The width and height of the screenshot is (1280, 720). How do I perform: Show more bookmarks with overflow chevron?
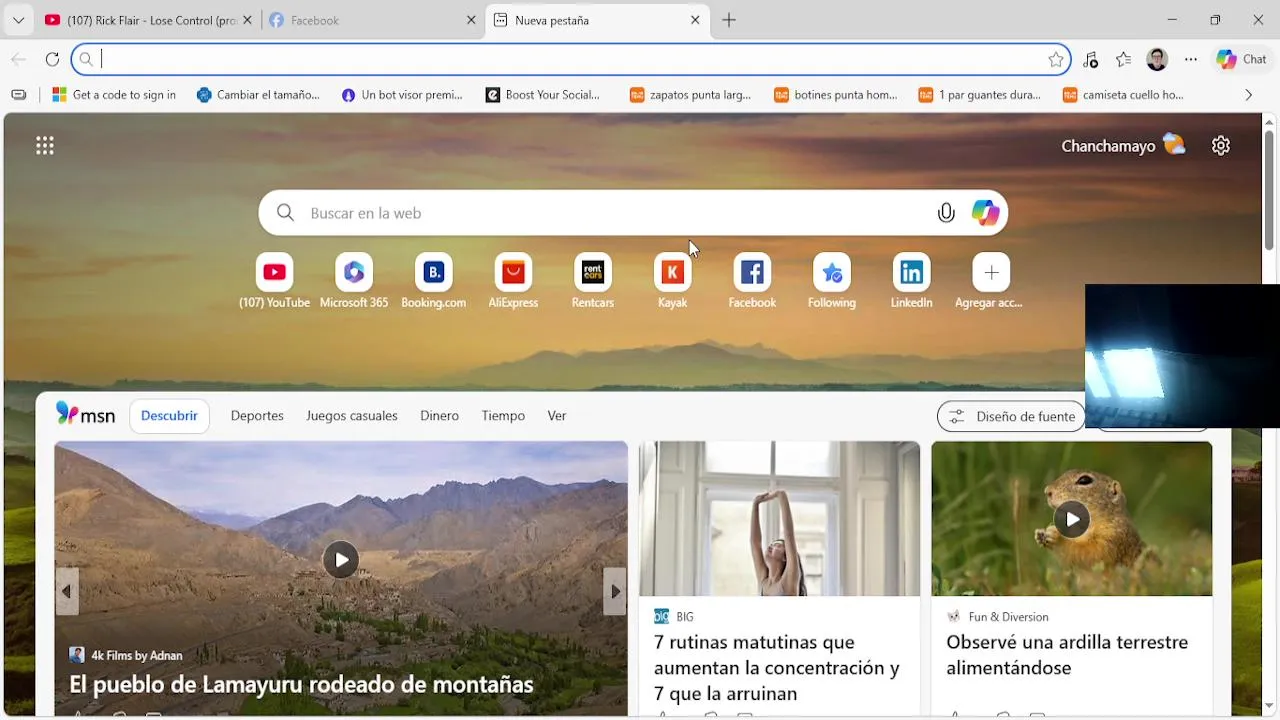pyautogui.click(x=1248, y=95)
